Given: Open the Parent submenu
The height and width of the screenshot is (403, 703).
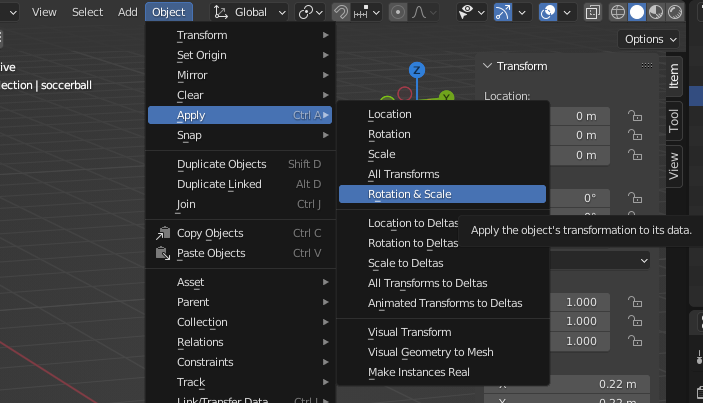Looking at the screenshot, I should [240, 302].
